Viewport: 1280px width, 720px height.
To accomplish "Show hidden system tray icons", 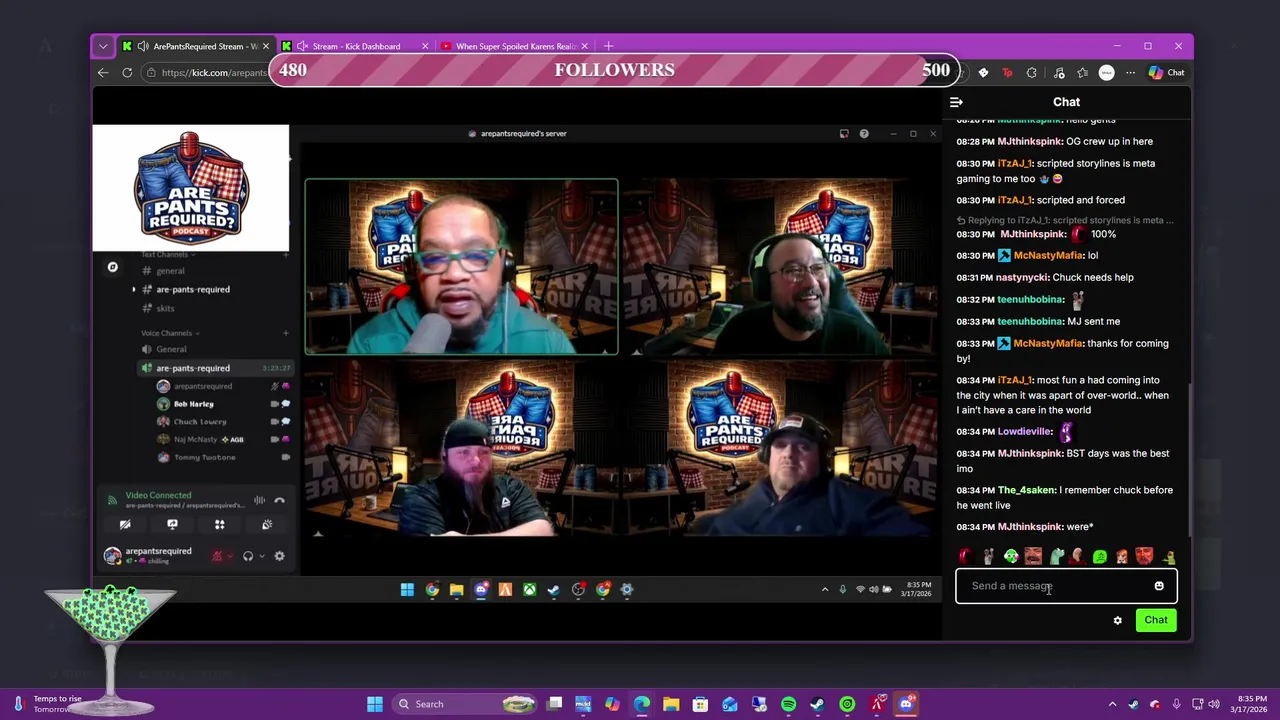I will [1112, 704].
